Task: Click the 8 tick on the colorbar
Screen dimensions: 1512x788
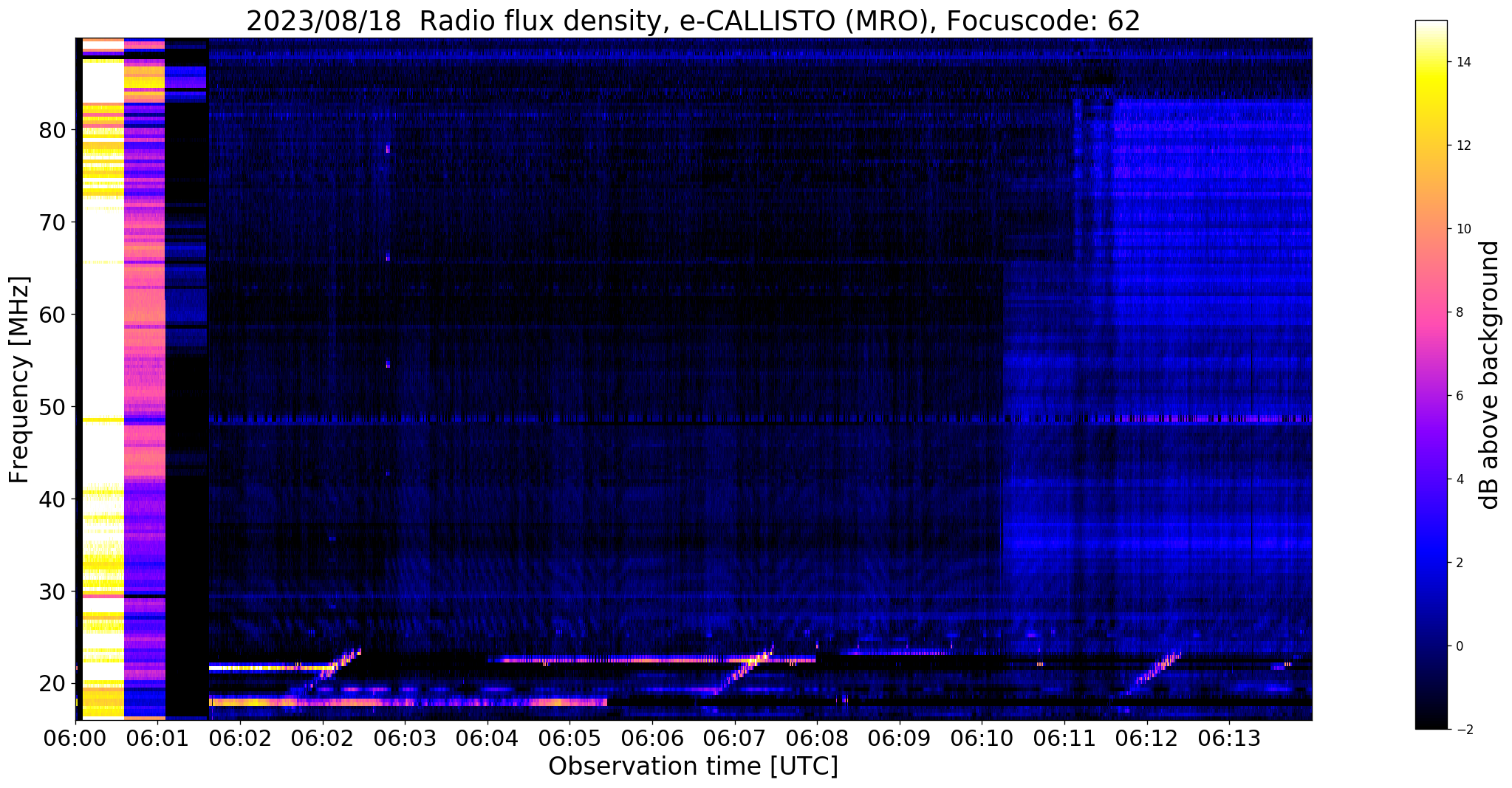Action: [1458, 312]
